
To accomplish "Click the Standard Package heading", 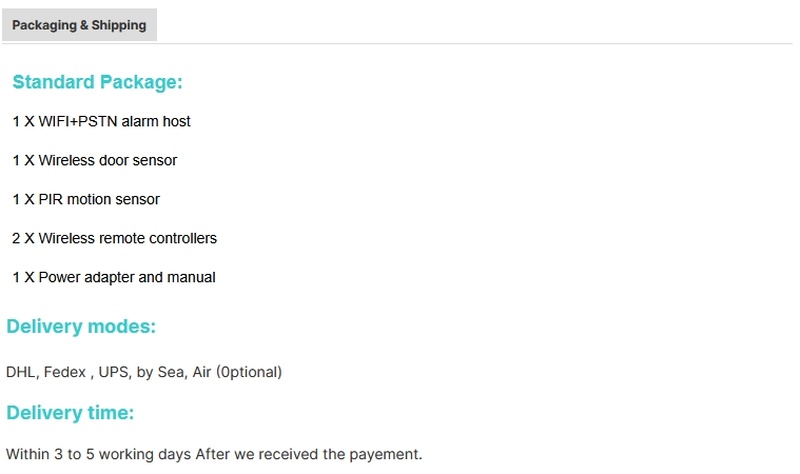I will pyautogui.click(x=97, y=82).
